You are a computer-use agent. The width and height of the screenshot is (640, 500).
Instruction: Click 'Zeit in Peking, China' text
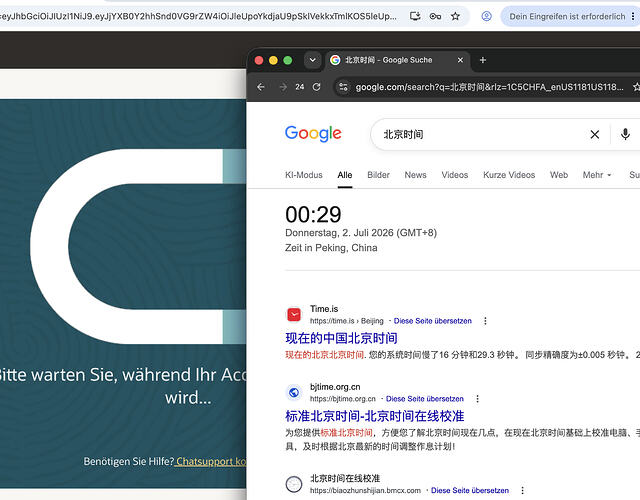(331, 248)
